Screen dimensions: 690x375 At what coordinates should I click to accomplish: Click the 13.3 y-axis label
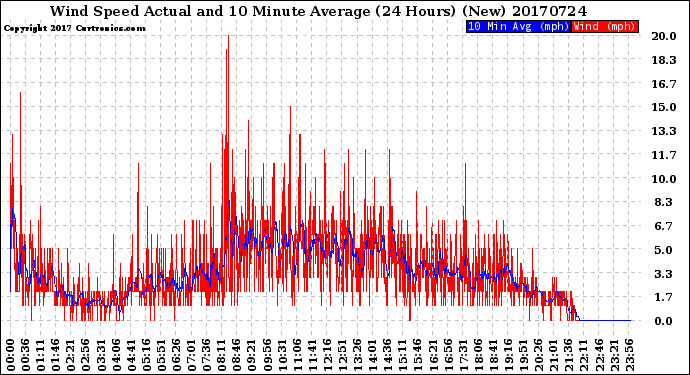point(664,131)
